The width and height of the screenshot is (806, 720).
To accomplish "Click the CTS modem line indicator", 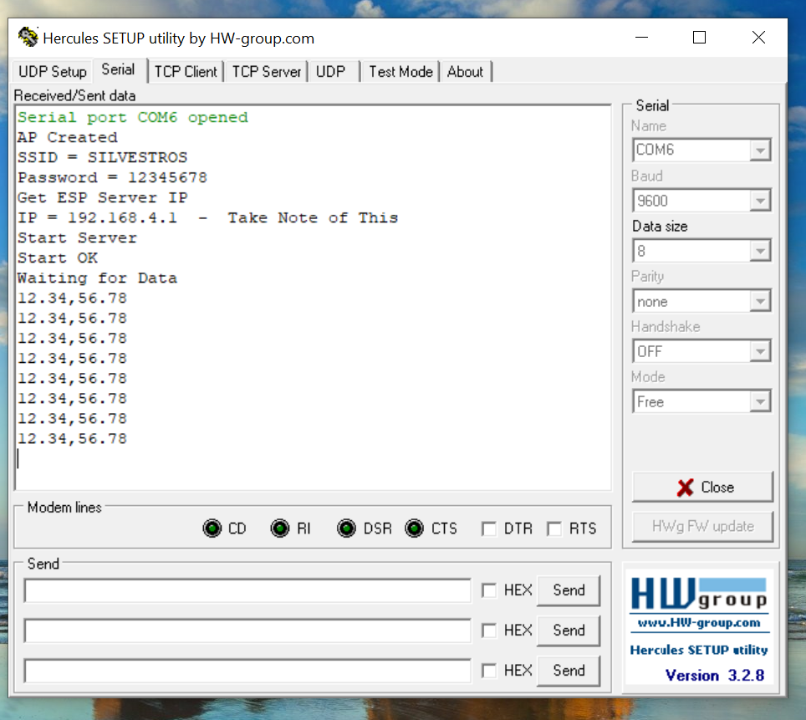I will tap(414, 528).
